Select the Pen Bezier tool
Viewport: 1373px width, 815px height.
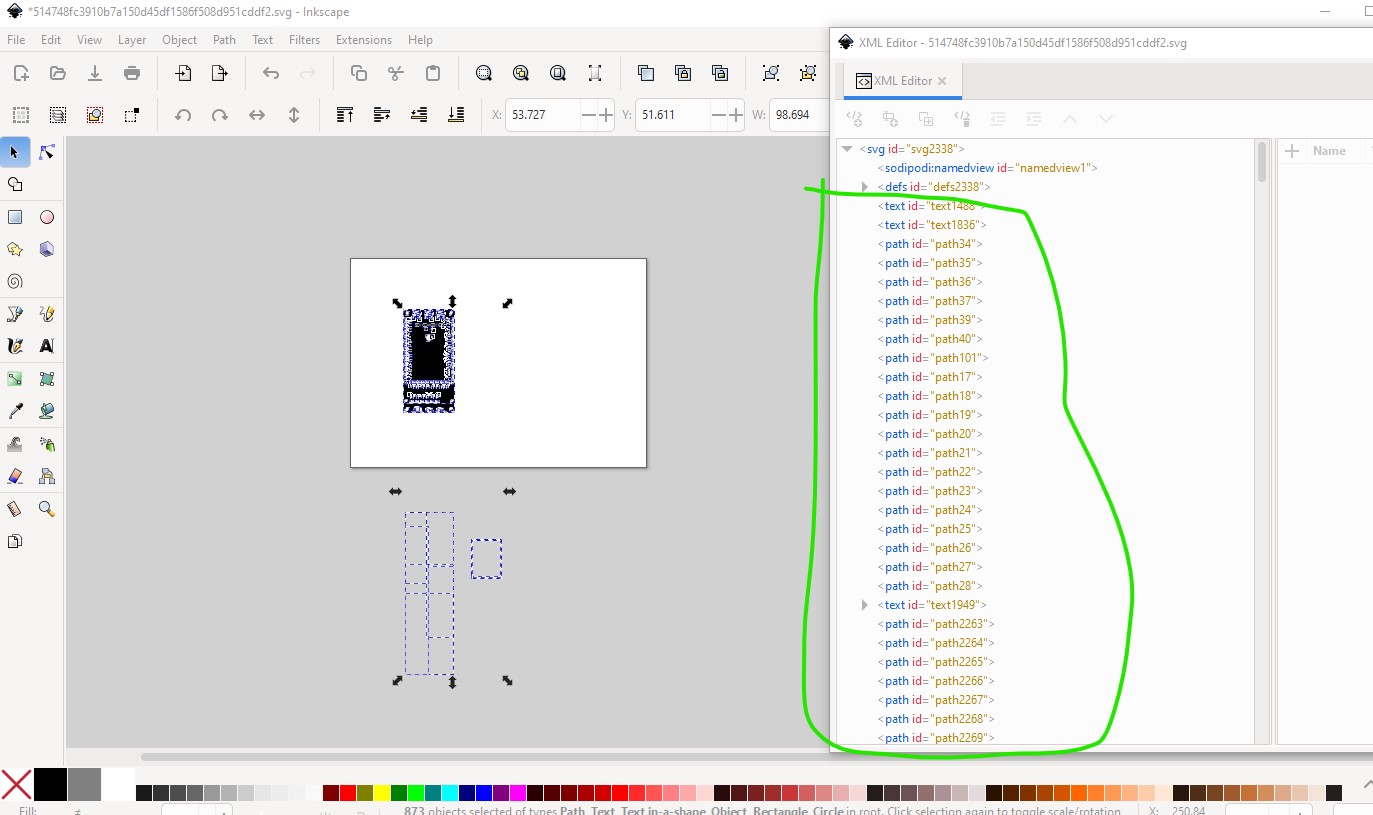click(x=15, y=314)
